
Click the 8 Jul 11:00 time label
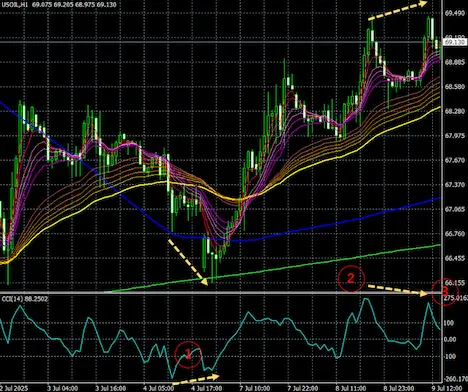click(351, 388)
